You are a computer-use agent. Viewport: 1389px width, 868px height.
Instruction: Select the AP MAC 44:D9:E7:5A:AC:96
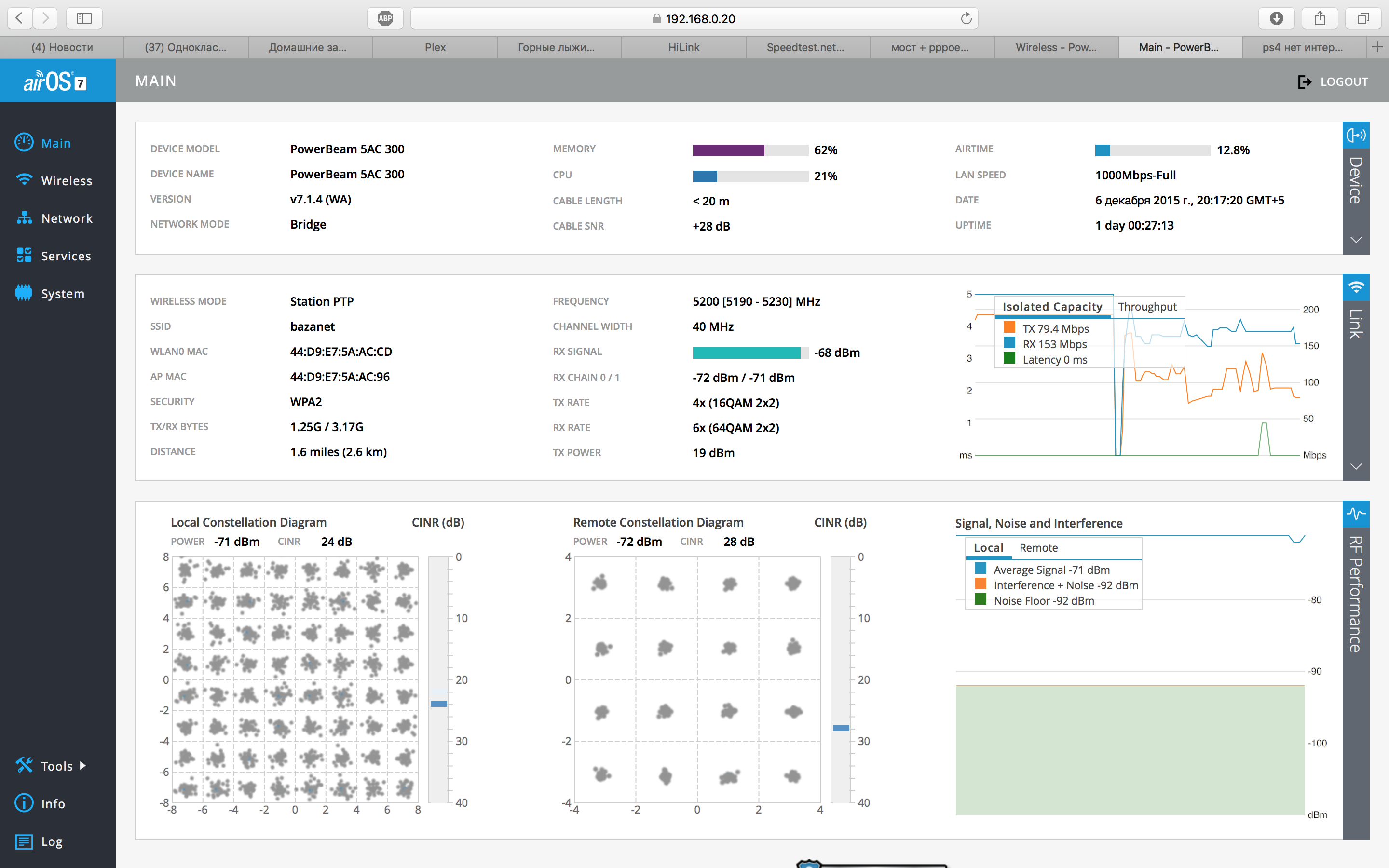[340, 377]
